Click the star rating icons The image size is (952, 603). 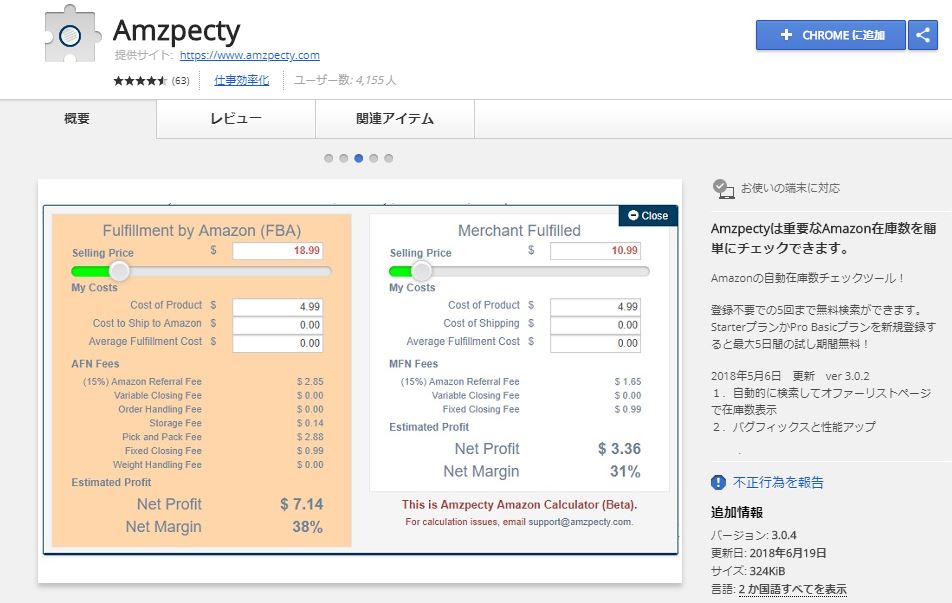pos(140,80)
